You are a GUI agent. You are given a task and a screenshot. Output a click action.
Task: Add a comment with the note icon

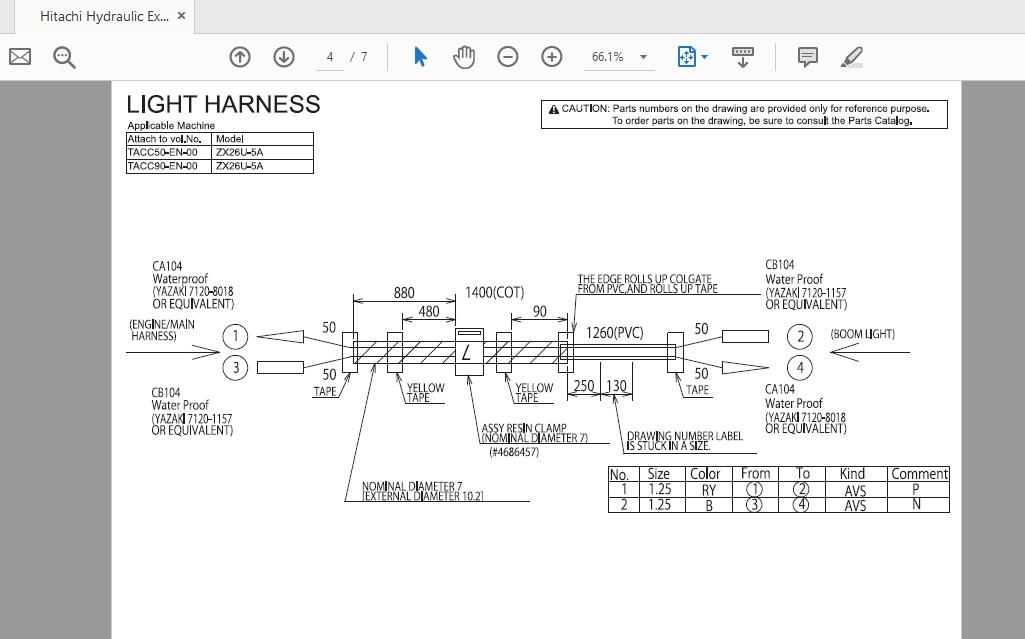click(808, 57)
